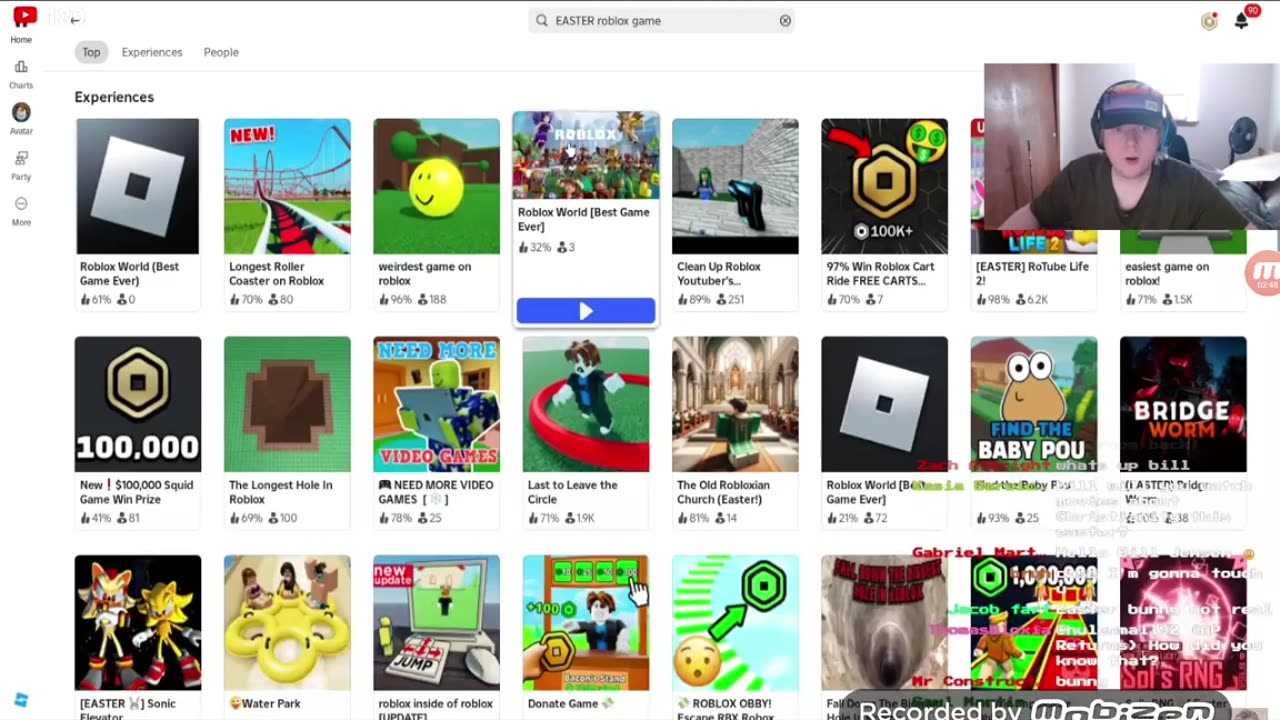Click the search box with EASTER roblox game
This screenshot has width=1280, height=720.
(x=661, y=20)
